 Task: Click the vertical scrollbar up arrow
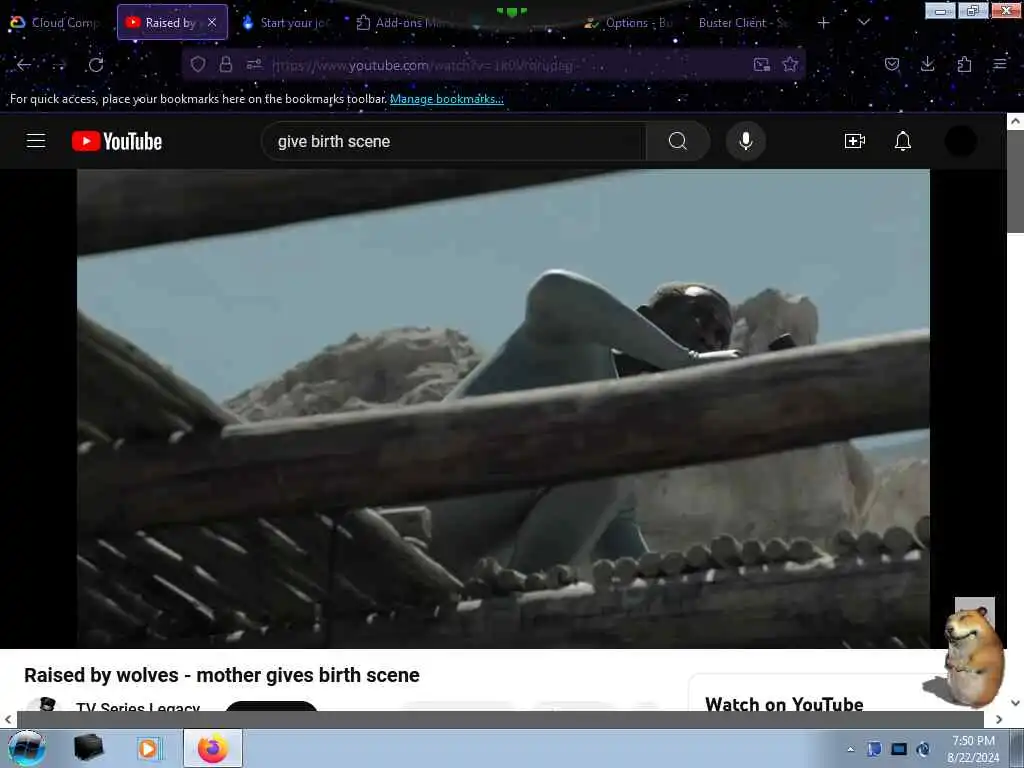pyautogui.click(x=1015, y=121)
